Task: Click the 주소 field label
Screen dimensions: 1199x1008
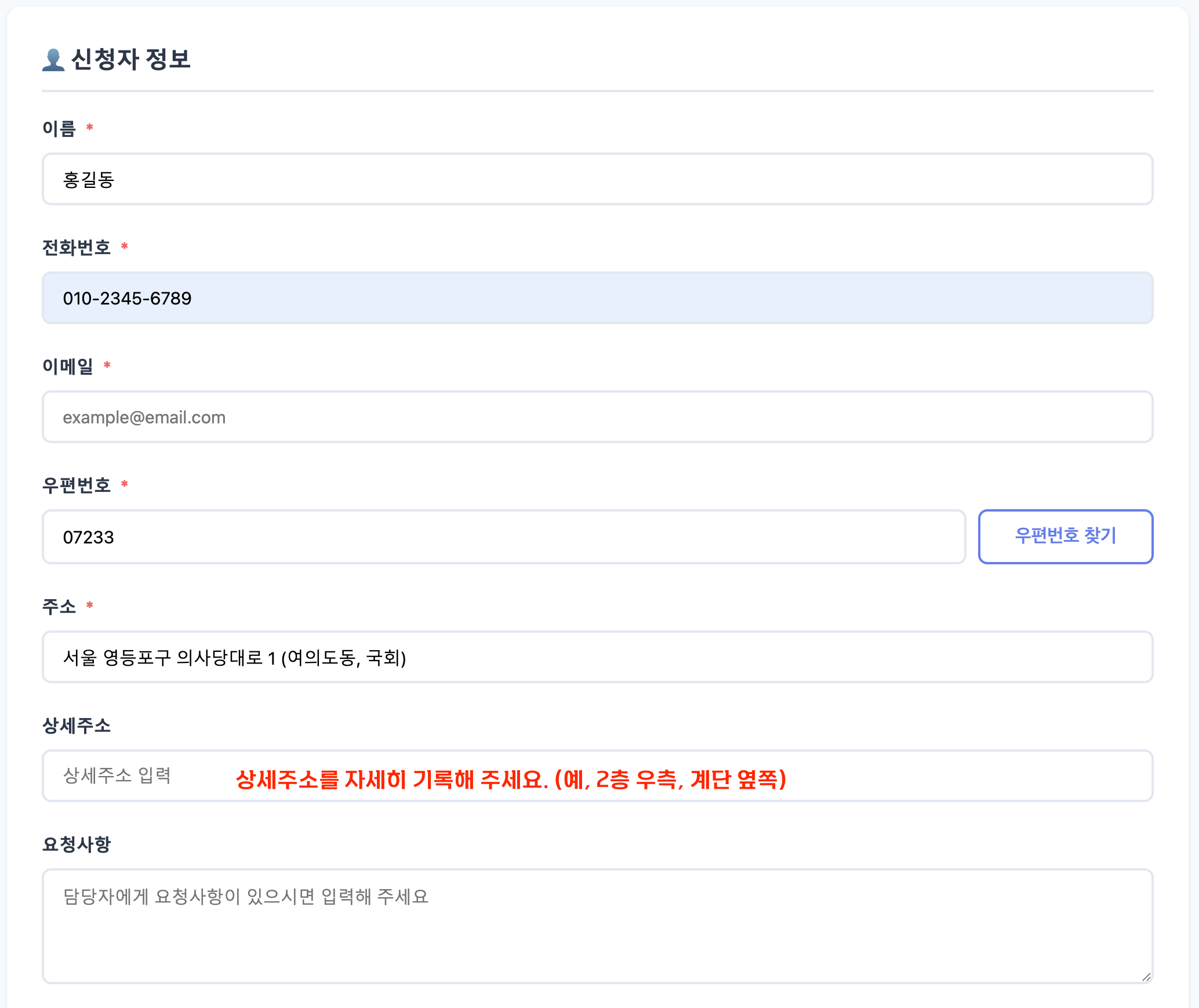Action: point(59,607)
